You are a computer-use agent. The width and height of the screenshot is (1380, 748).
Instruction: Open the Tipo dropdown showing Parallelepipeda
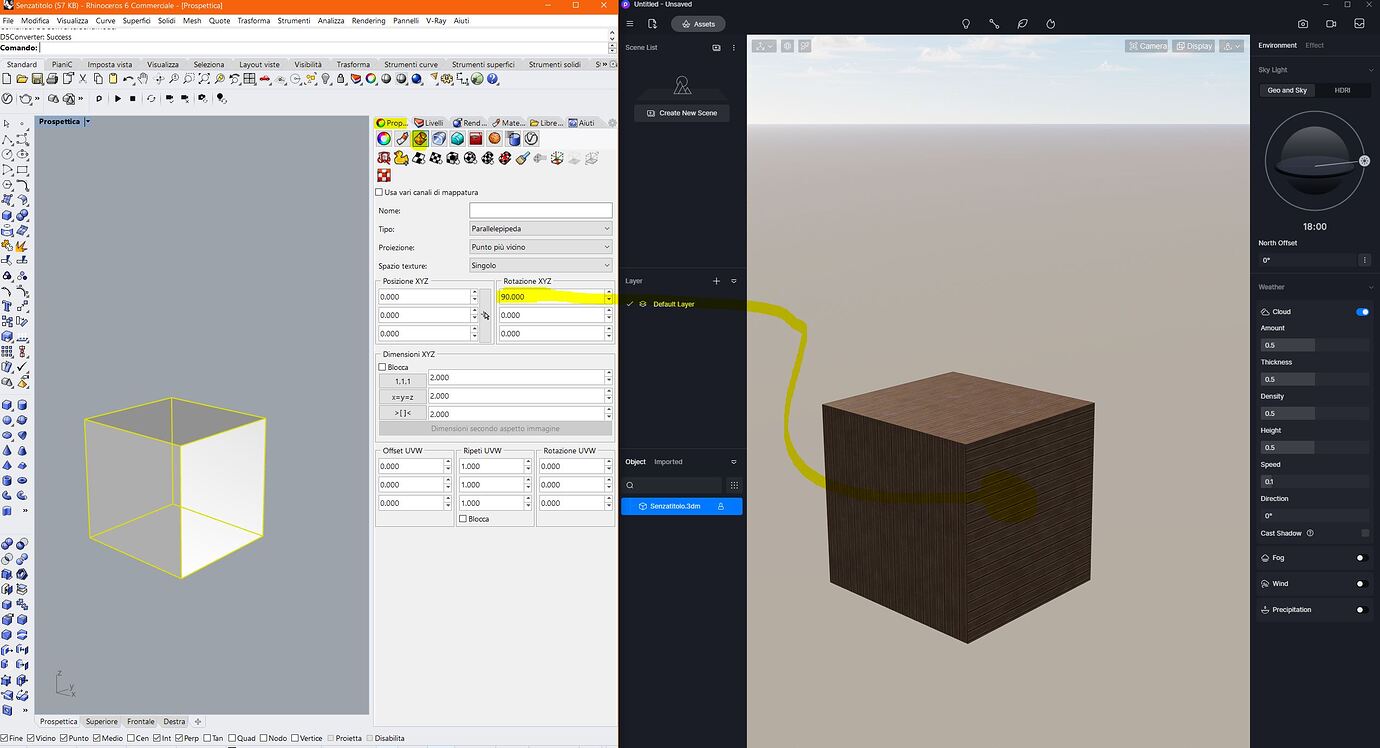click(x=540, y=228)
